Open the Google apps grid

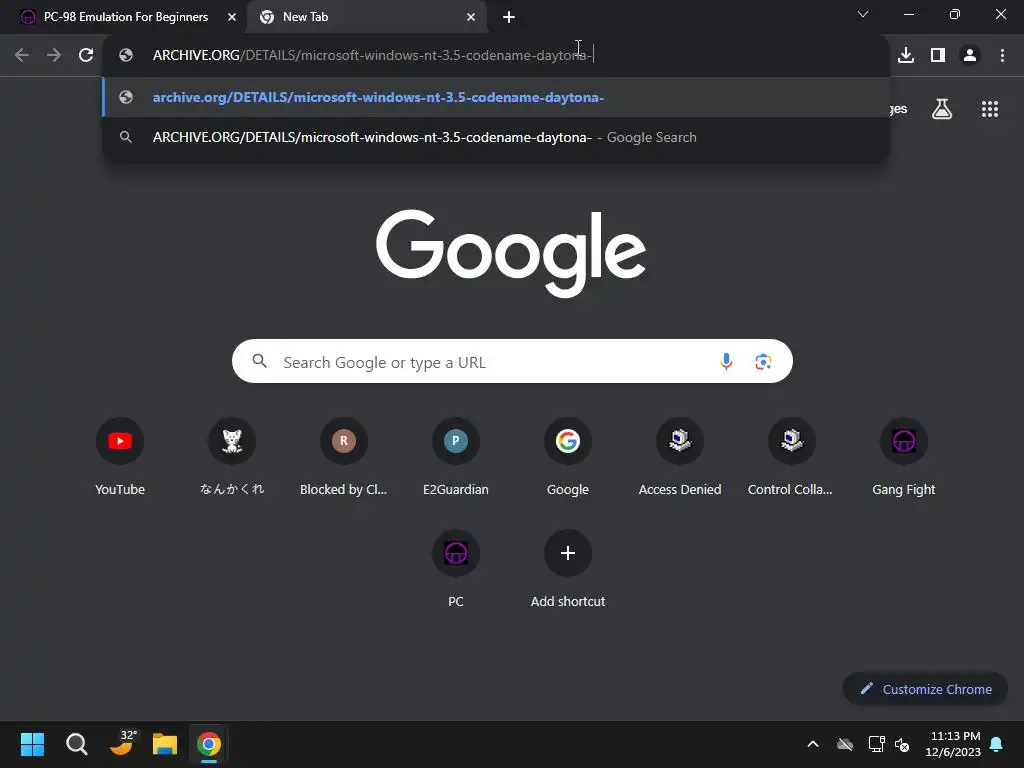pyautogui.click(x=990, y=109)
